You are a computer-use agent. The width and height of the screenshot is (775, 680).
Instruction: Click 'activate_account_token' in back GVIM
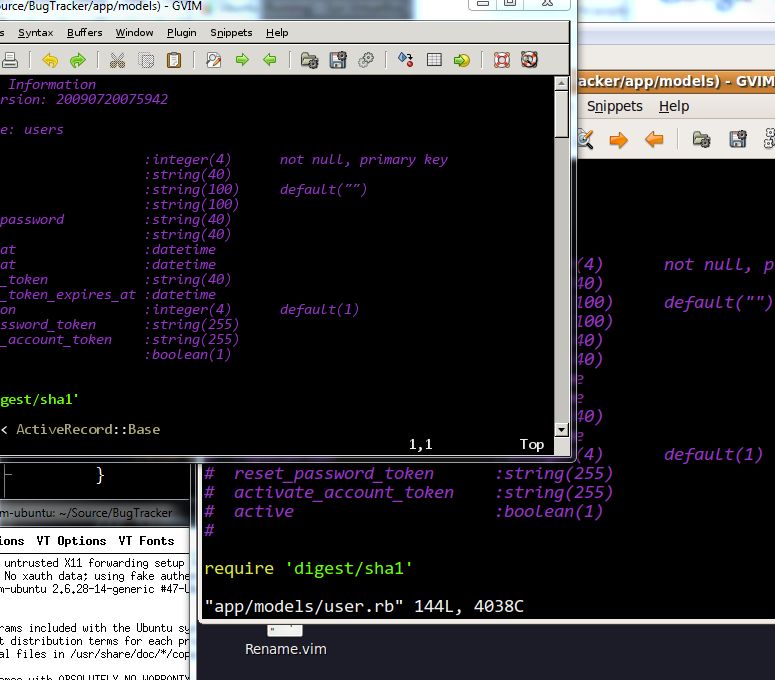pos(344,492)
